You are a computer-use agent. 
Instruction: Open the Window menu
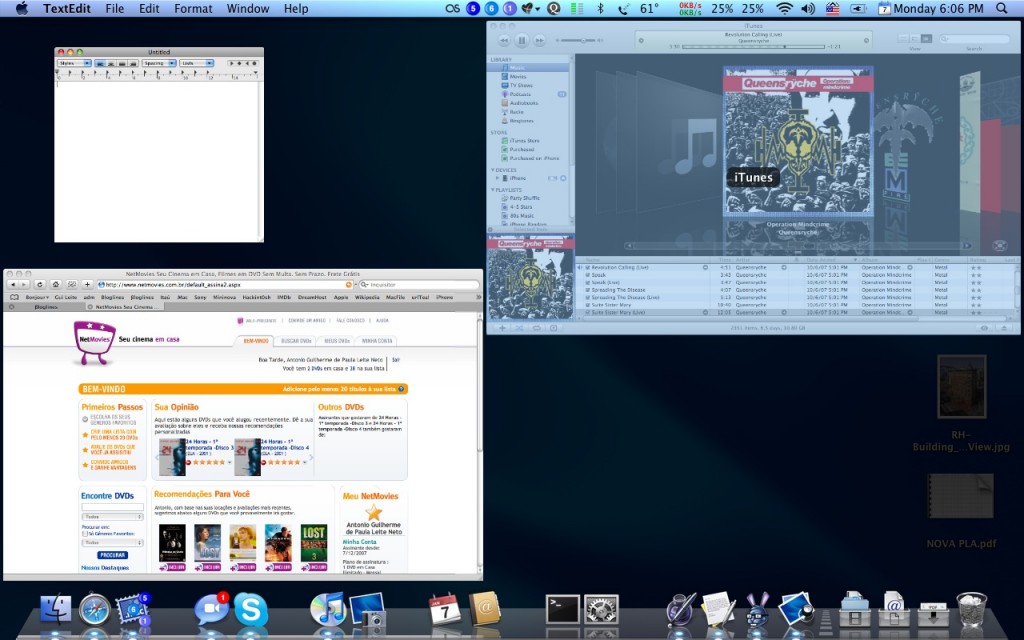click(248, 8)
